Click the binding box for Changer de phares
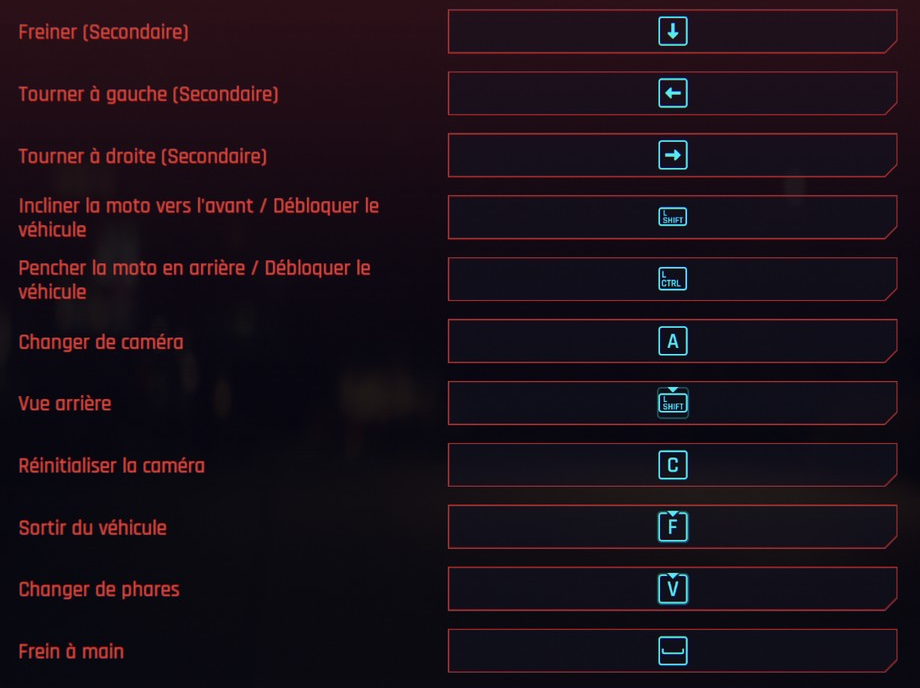920x688 pixels. pyautogui.click(x=672, y=589)
